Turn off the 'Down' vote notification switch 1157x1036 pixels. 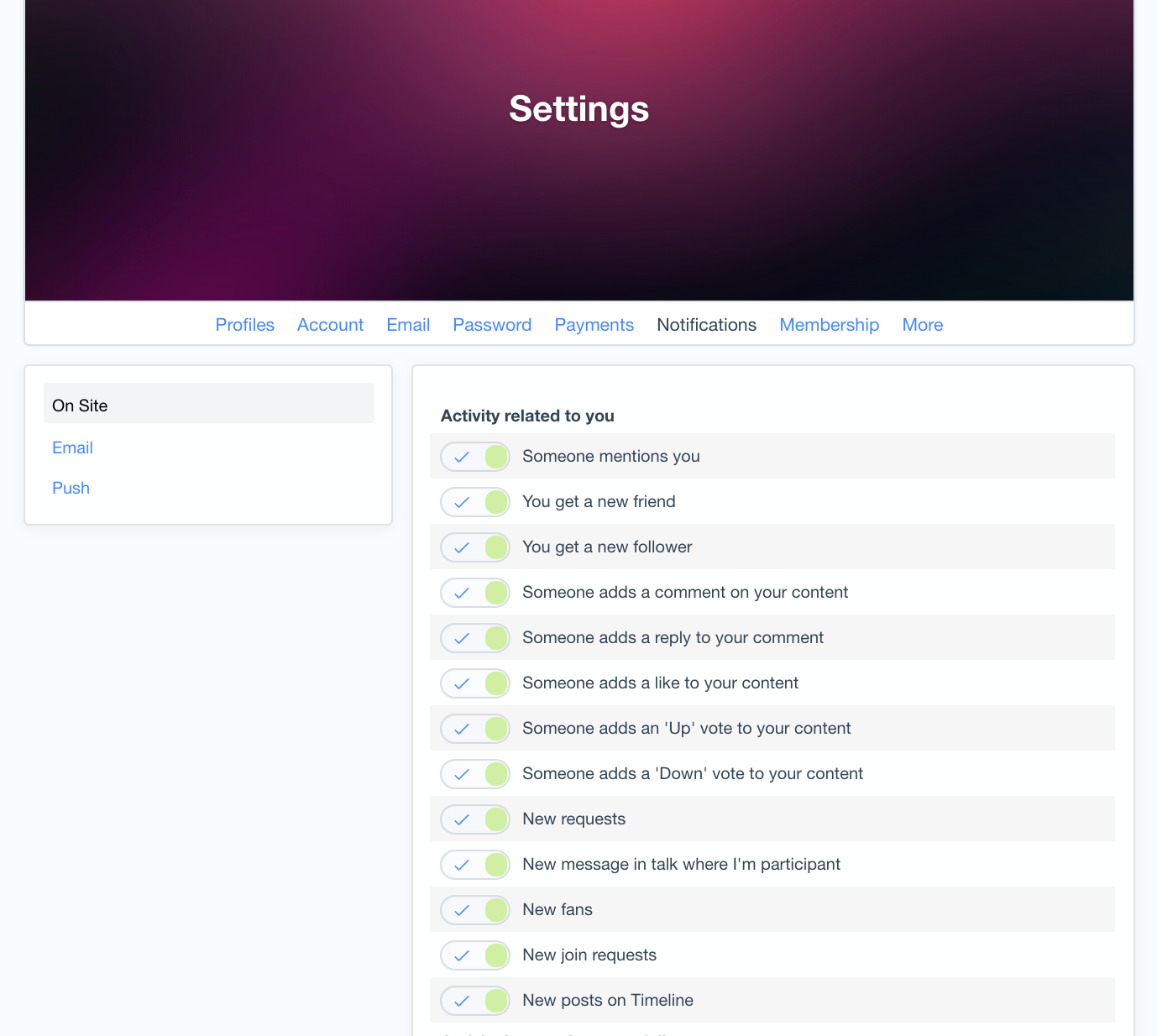(475, 774)
